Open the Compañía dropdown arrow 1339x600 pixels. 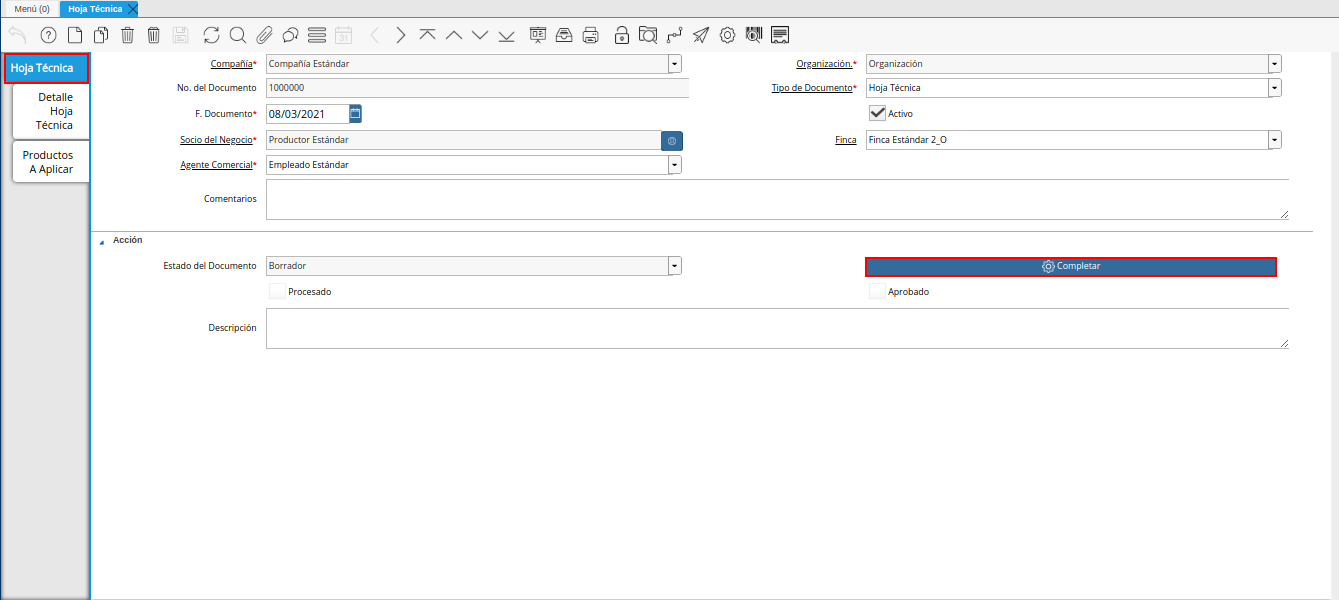[x=675, y=64]
